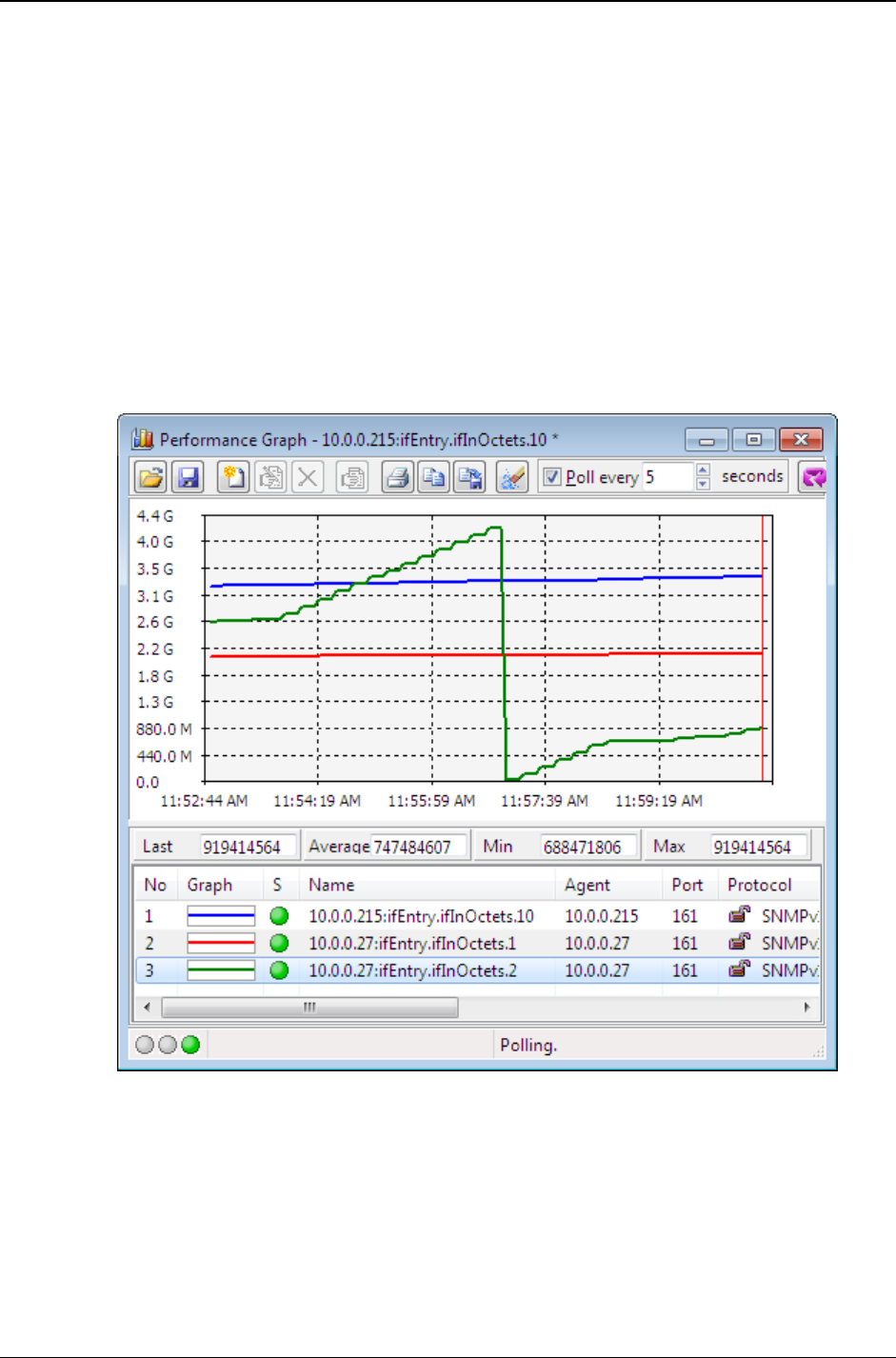The image size is (896, 1358).
Task: Click the Average value field
Action: pyautogui.click(x=419, y=847)
